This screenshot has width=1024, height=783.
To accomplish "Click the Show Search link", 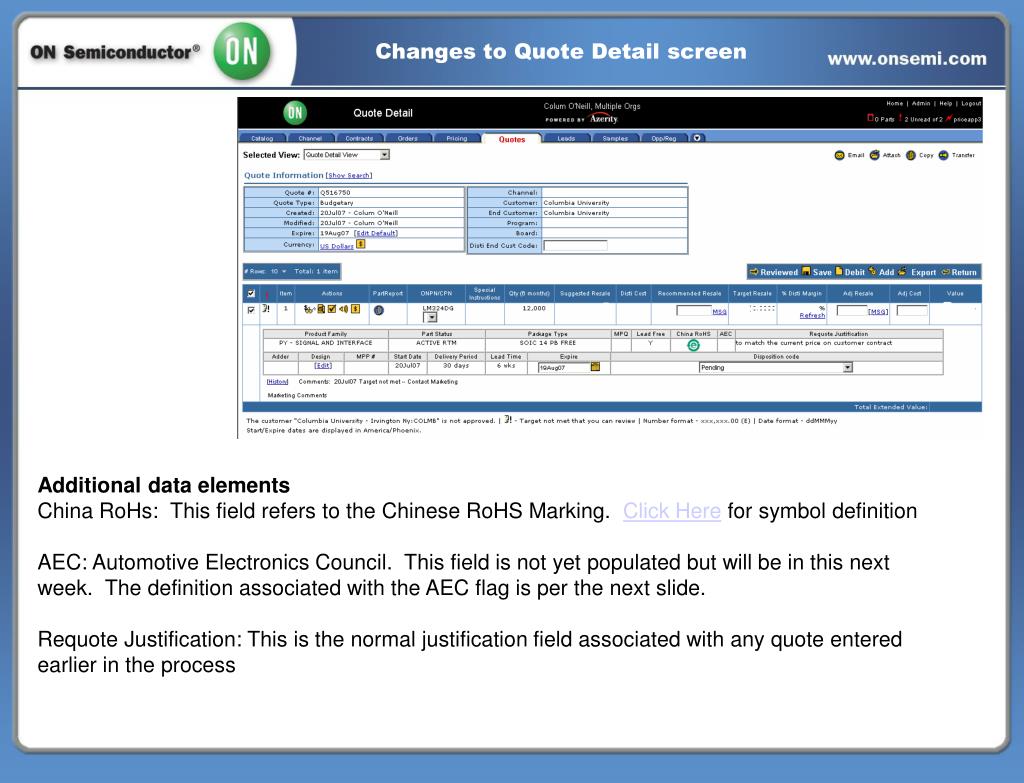I will click(x=349, y=176).
